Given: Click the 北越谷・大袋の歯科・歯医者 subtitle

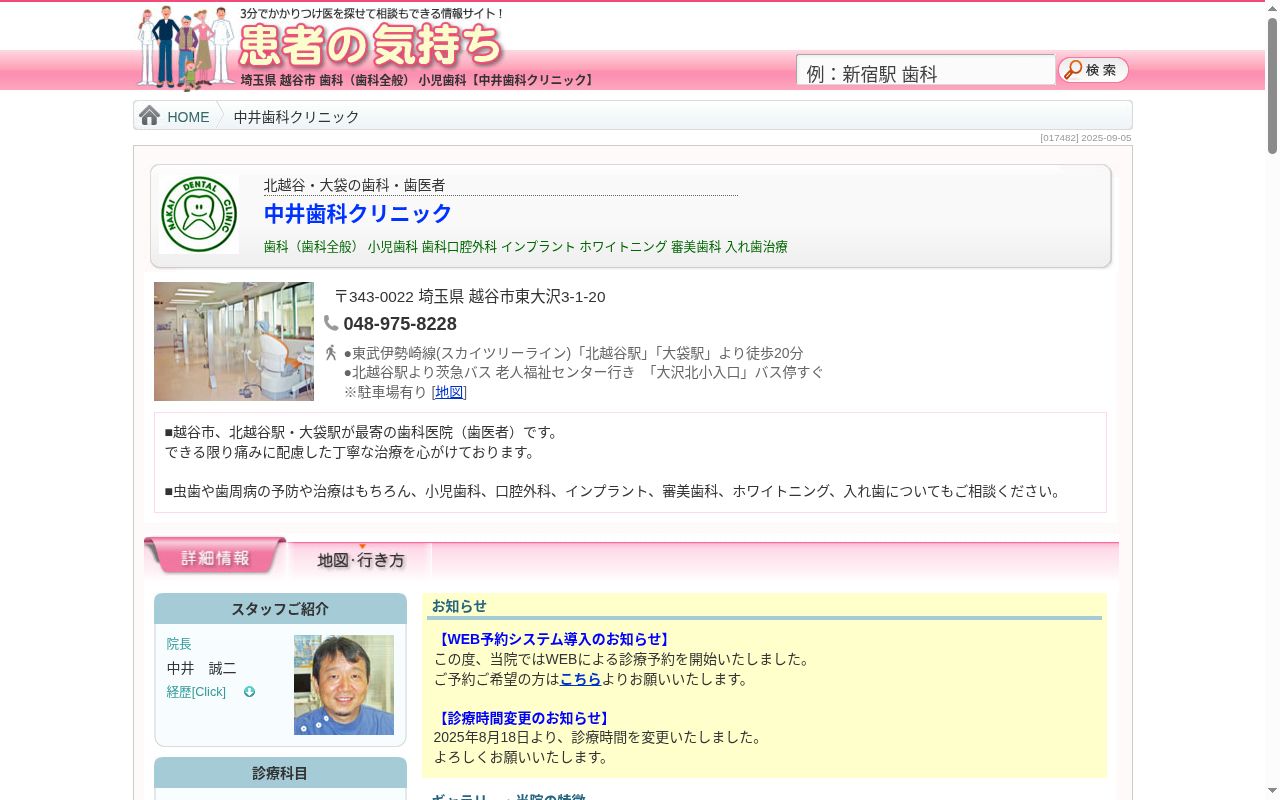Looking at the screenshot, I should tap(354, 186).
